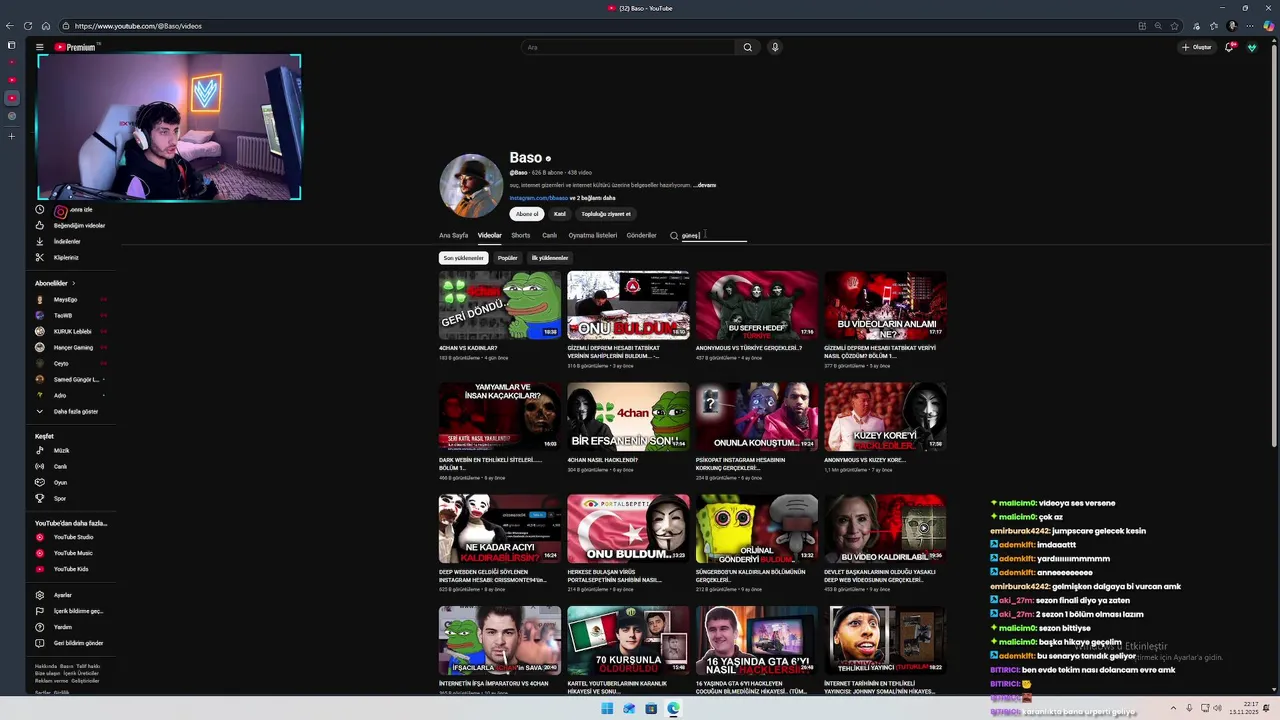Open Edge Copilot icon
This screenshot has width=1280, height=720.
coord(1269,26)
